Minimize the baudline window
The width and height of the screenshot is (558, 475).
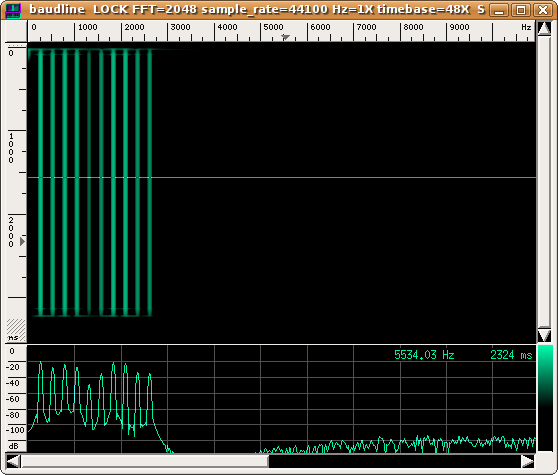tap(499, 10)
